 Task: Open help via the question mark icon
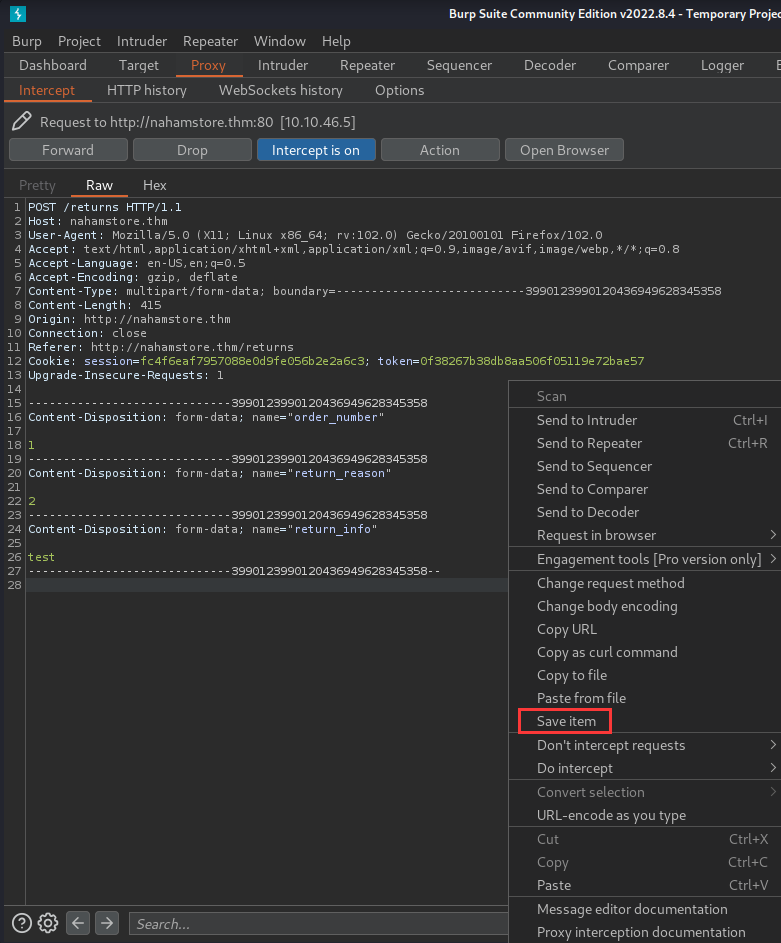click(22, 923)
